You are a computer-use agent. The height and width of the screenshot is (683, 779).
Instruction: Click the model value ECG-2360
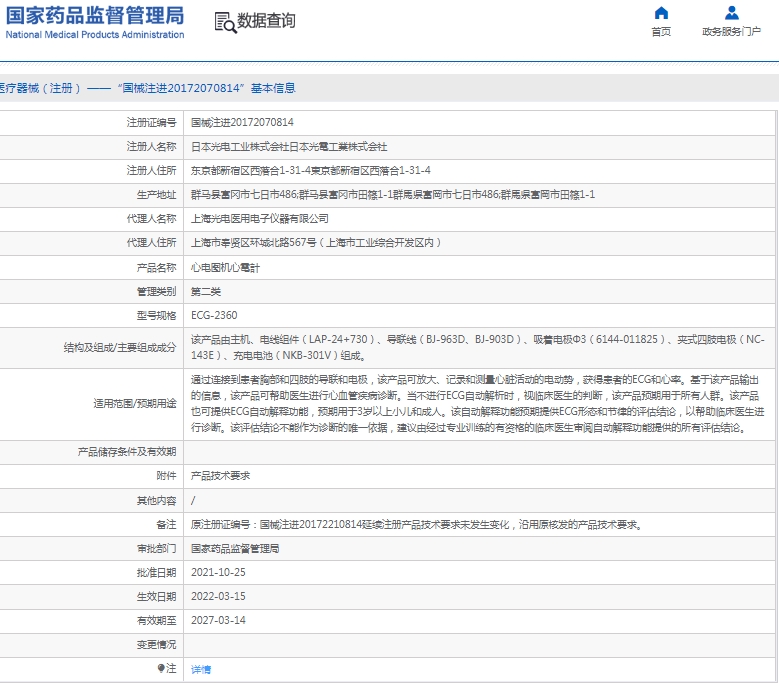point(214,315)
